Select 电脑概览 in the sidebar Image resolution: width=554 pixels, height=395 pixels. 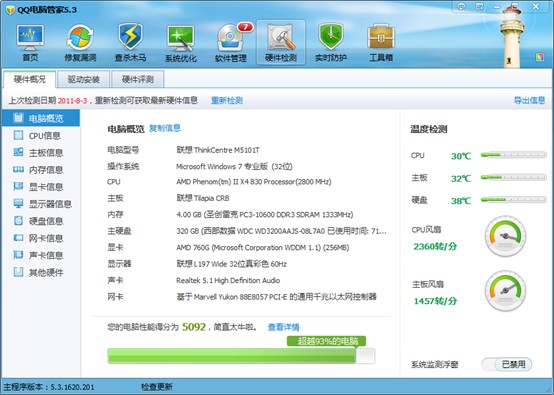click(41, 118)
